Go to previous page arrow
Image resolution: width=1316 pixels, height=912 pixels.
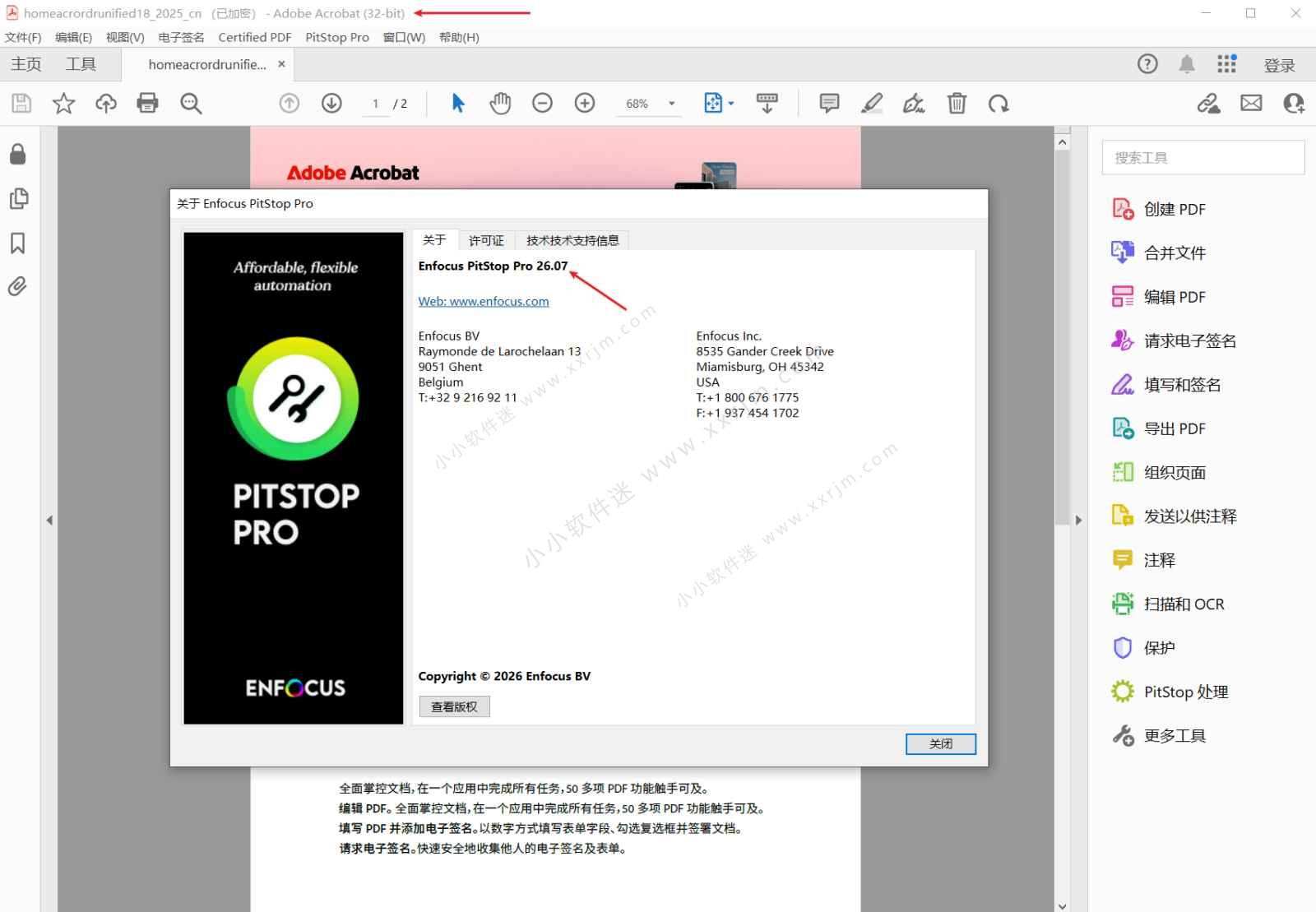[x=290, y=103]
